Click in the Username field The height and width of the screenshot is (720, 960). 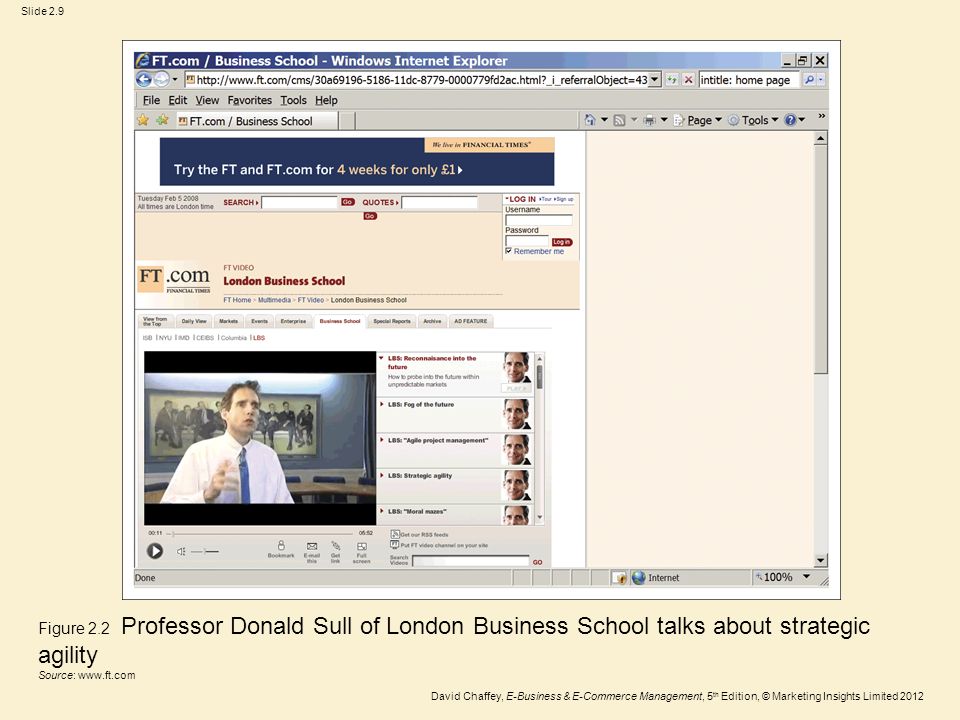coord(539,219)
